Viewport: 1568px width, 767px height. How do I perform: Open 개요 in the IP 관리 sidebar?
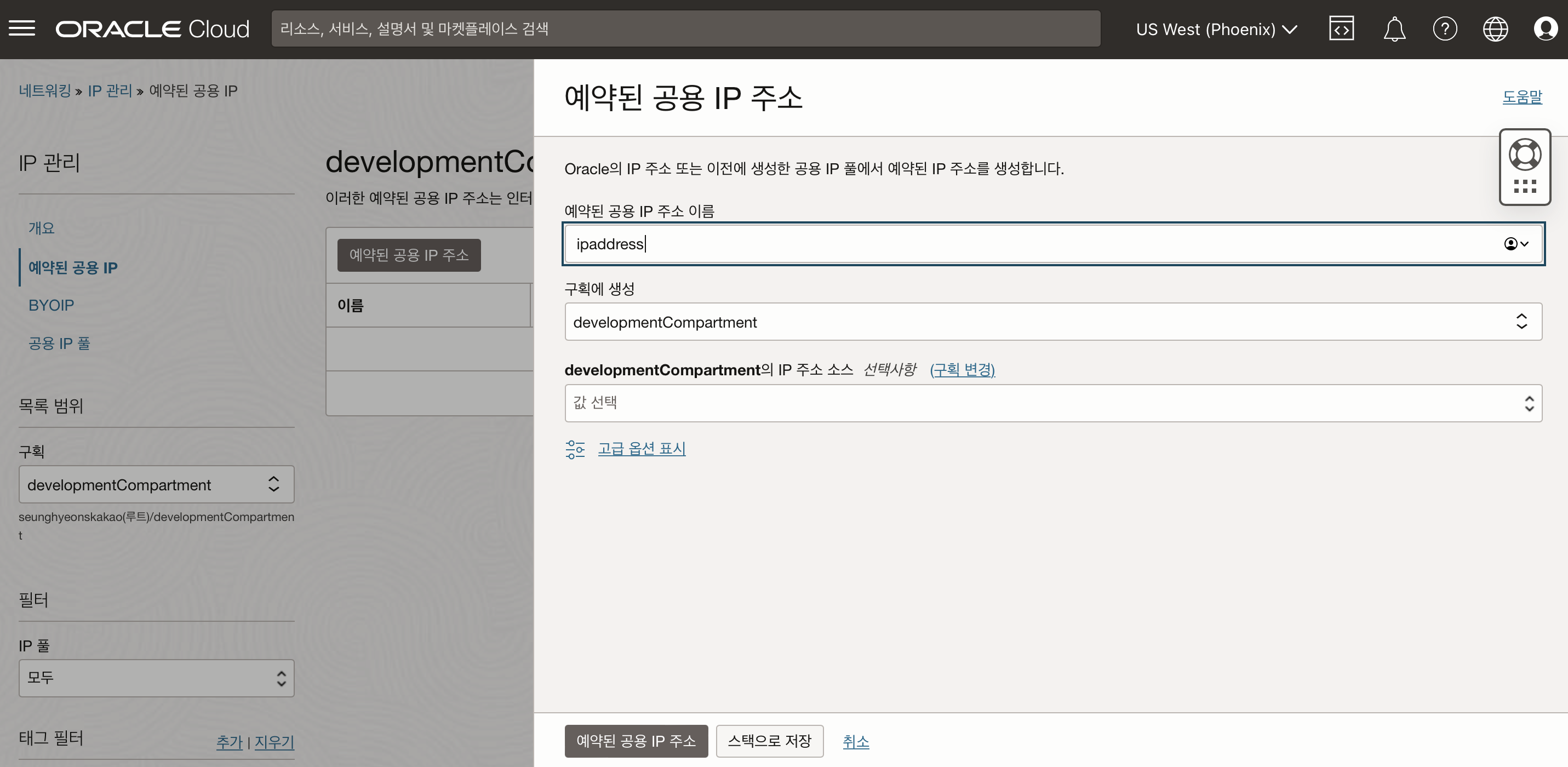click(x=42, y=228)
